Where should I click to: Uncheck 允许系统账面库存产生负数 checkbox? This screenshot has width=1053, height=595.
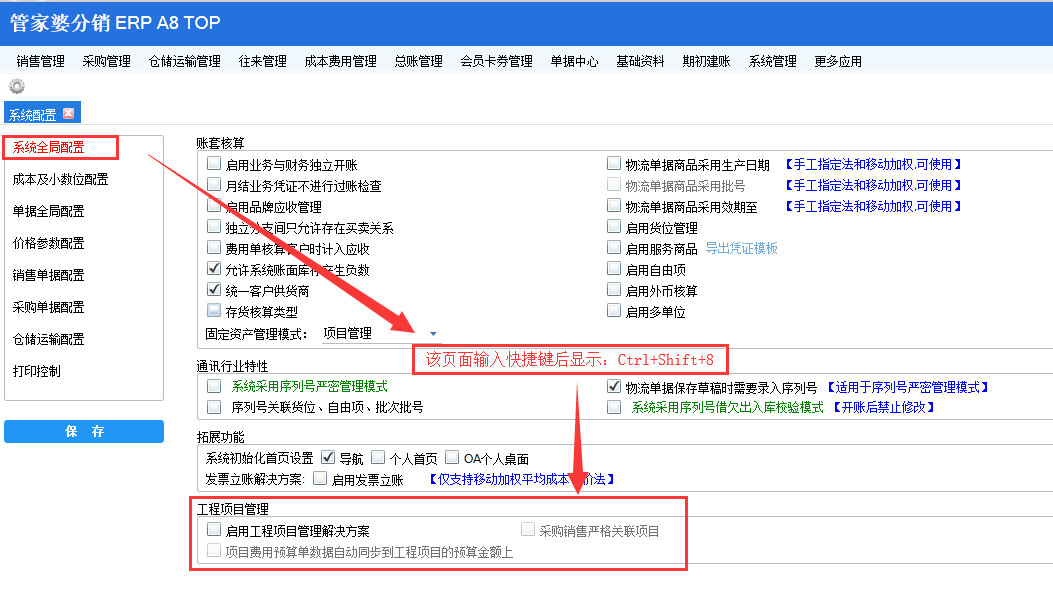coord(214,268)
